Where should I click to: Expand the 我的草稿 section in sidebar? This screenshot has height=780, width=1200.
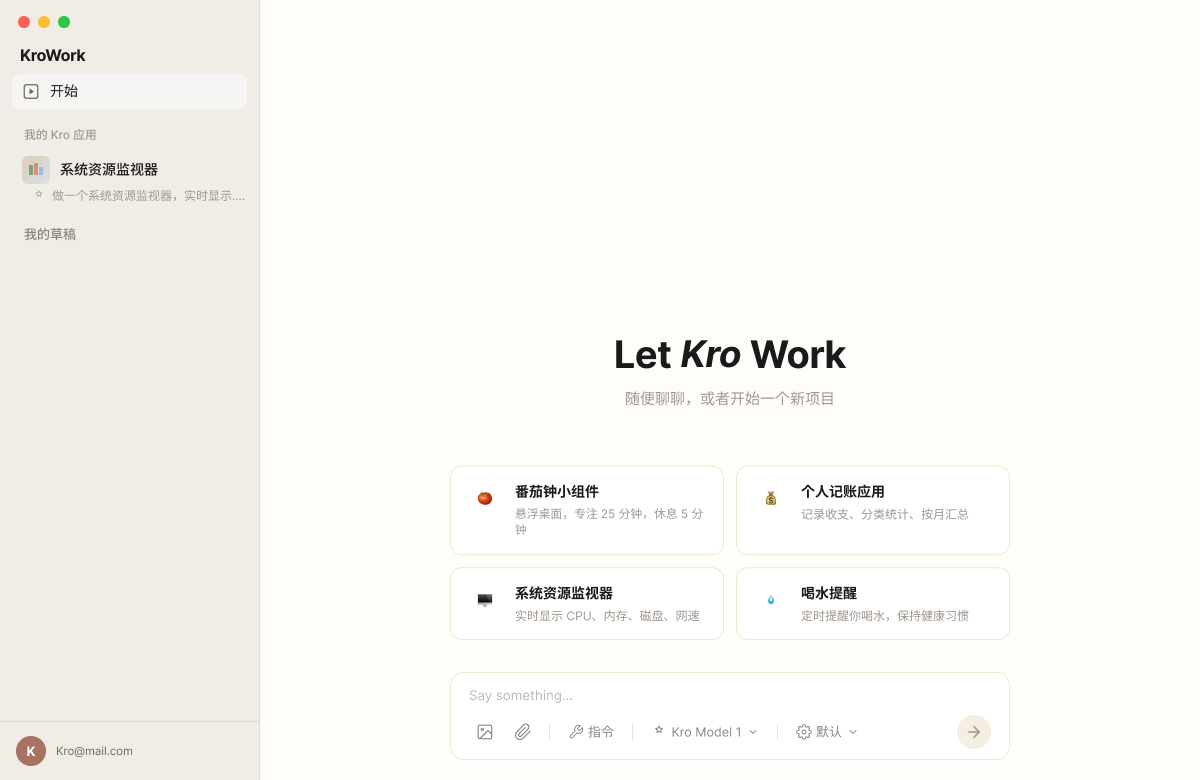[50, 233]
